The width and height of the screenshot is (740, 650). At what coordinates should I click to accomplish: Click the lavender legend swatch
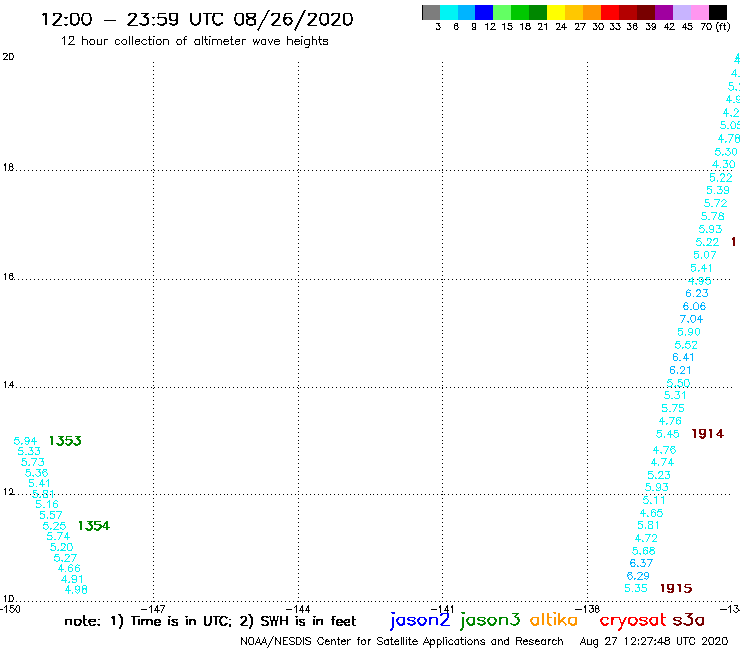(681, 12)
